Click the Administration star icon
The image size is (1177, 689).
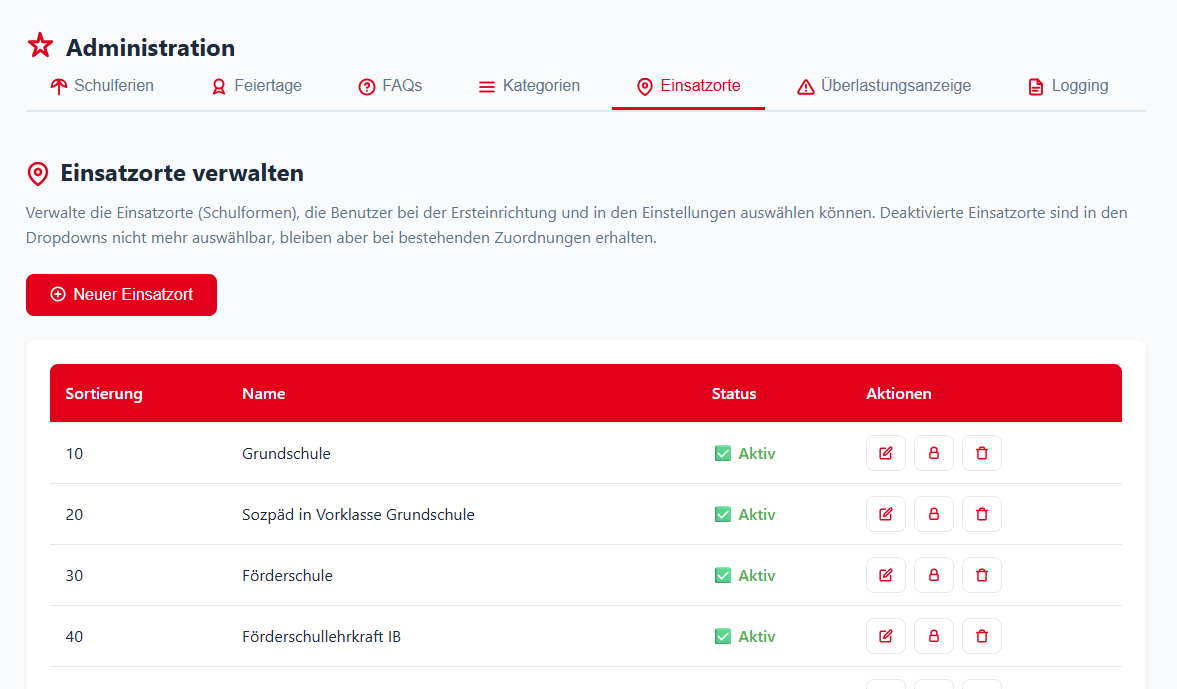[x=41, y=46]
